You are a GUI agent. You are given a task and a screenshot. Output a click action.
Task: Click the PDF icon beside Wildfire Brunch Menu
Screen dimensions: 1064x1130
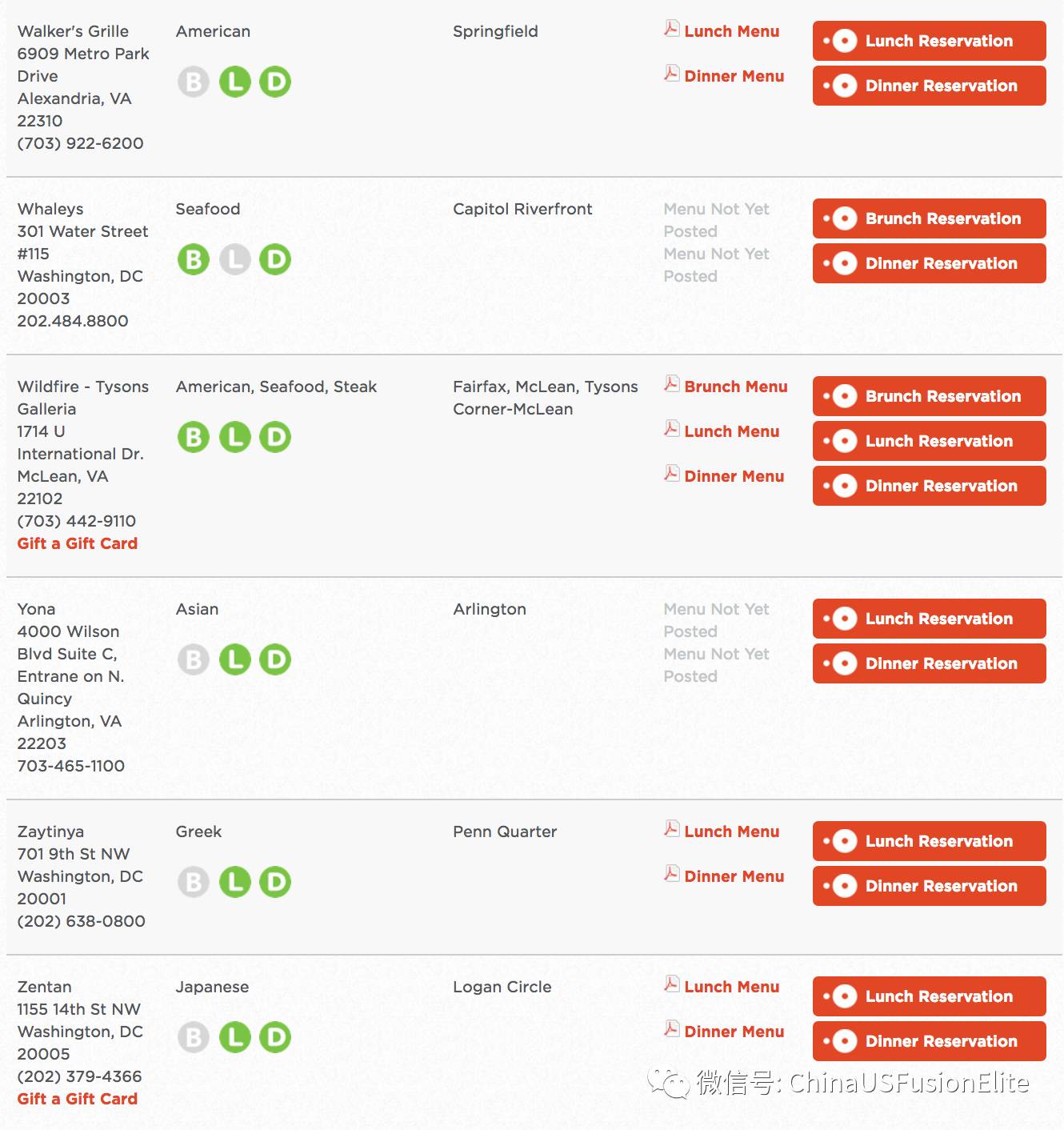click(672, 384)
